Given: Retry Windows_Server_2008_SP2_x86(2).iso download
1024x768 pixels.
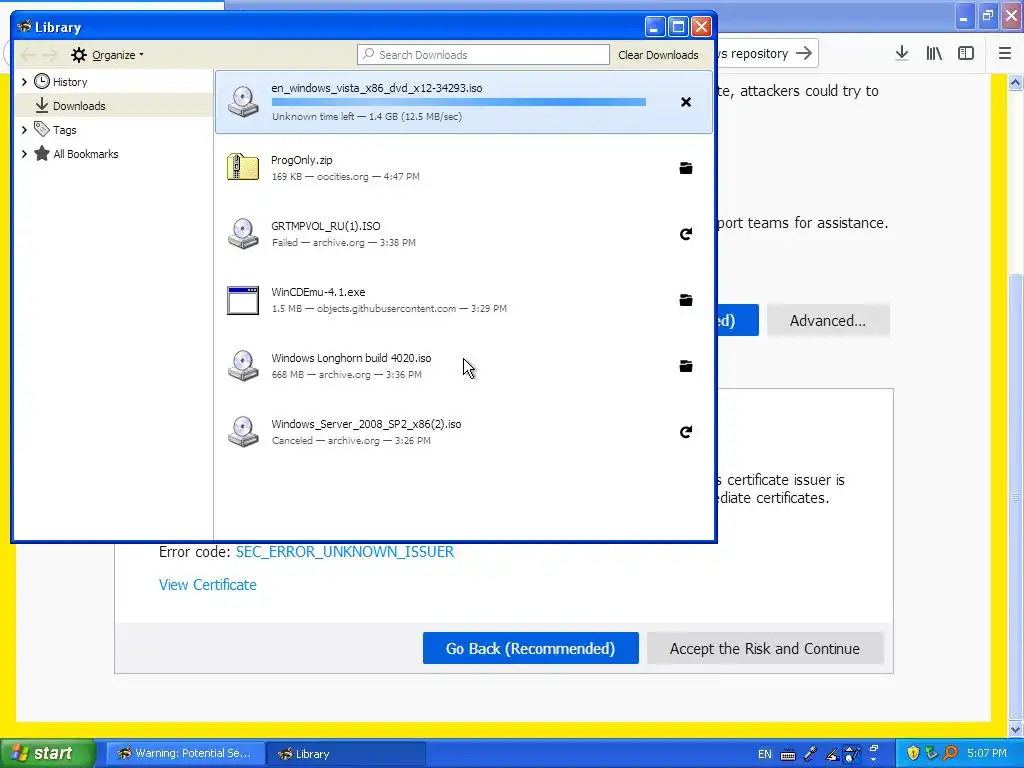Looking at the screenshot, I should (686, 432).
